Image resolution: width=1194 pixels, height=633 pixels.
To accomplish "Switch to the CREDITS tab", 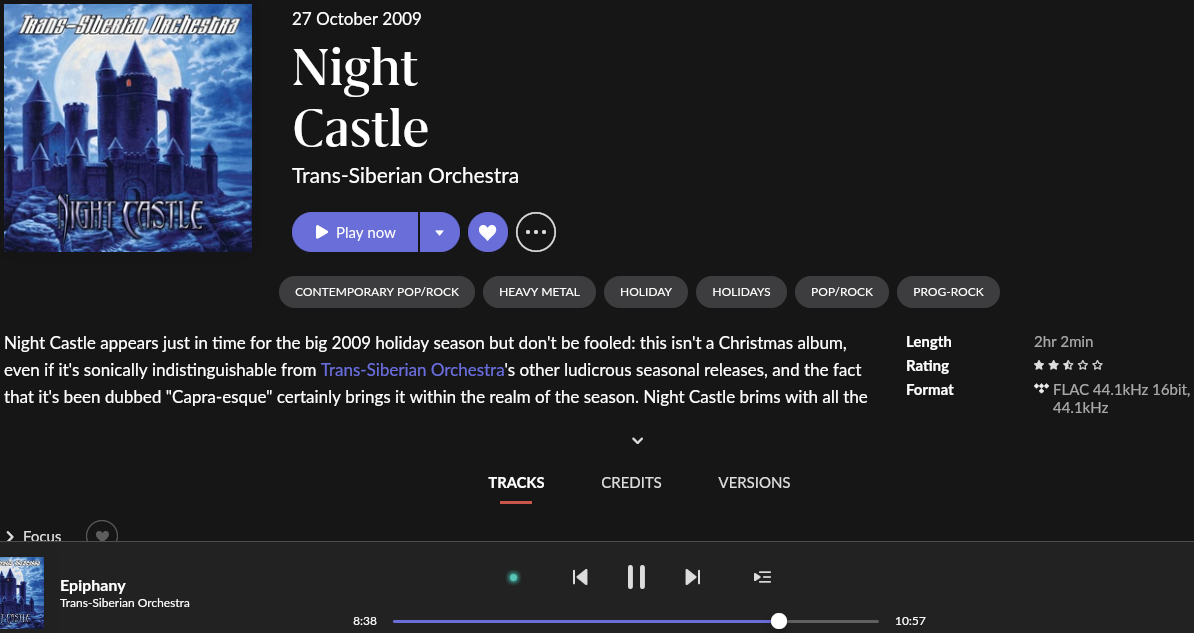I will click(631, 483).
